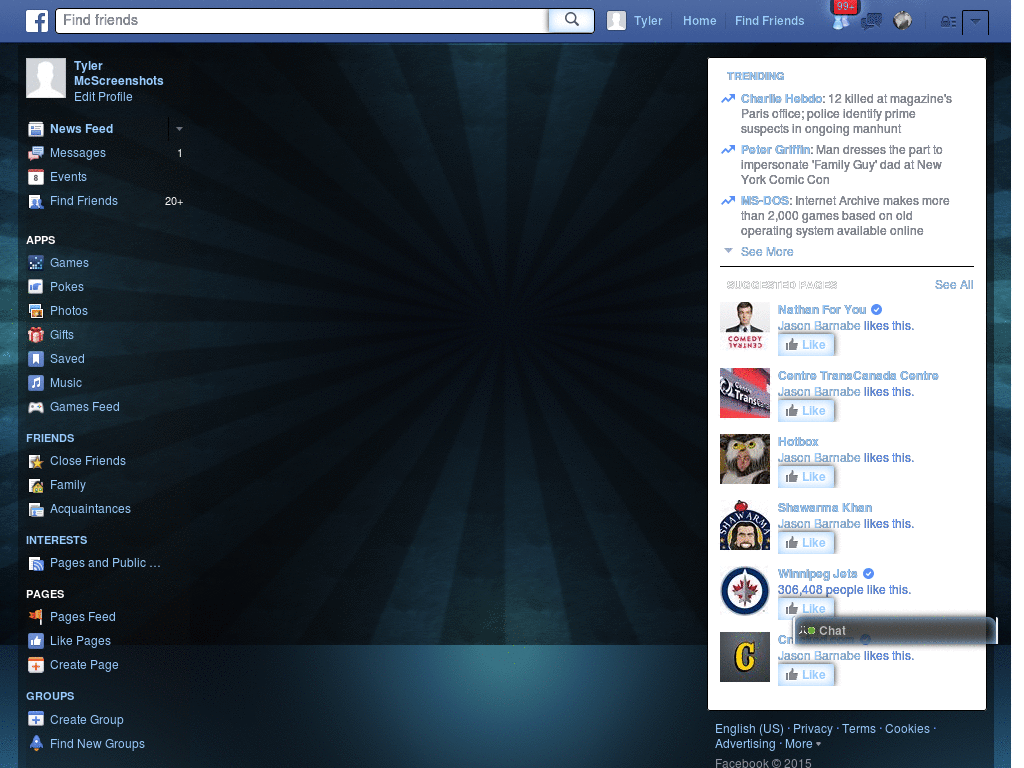Image resolution: width=1024 pixels, height=768 pixels.
Task: Click the search magnifier button
Action: 571,20
